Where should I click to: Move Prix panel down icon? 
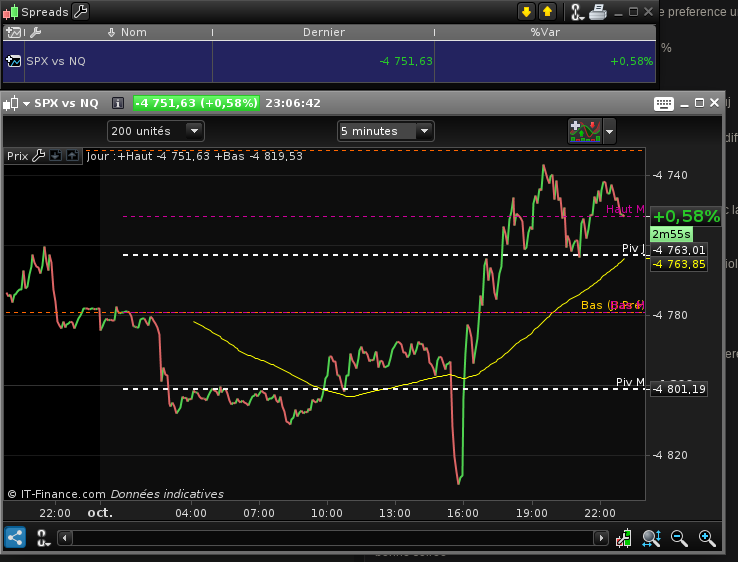point(55,155)
